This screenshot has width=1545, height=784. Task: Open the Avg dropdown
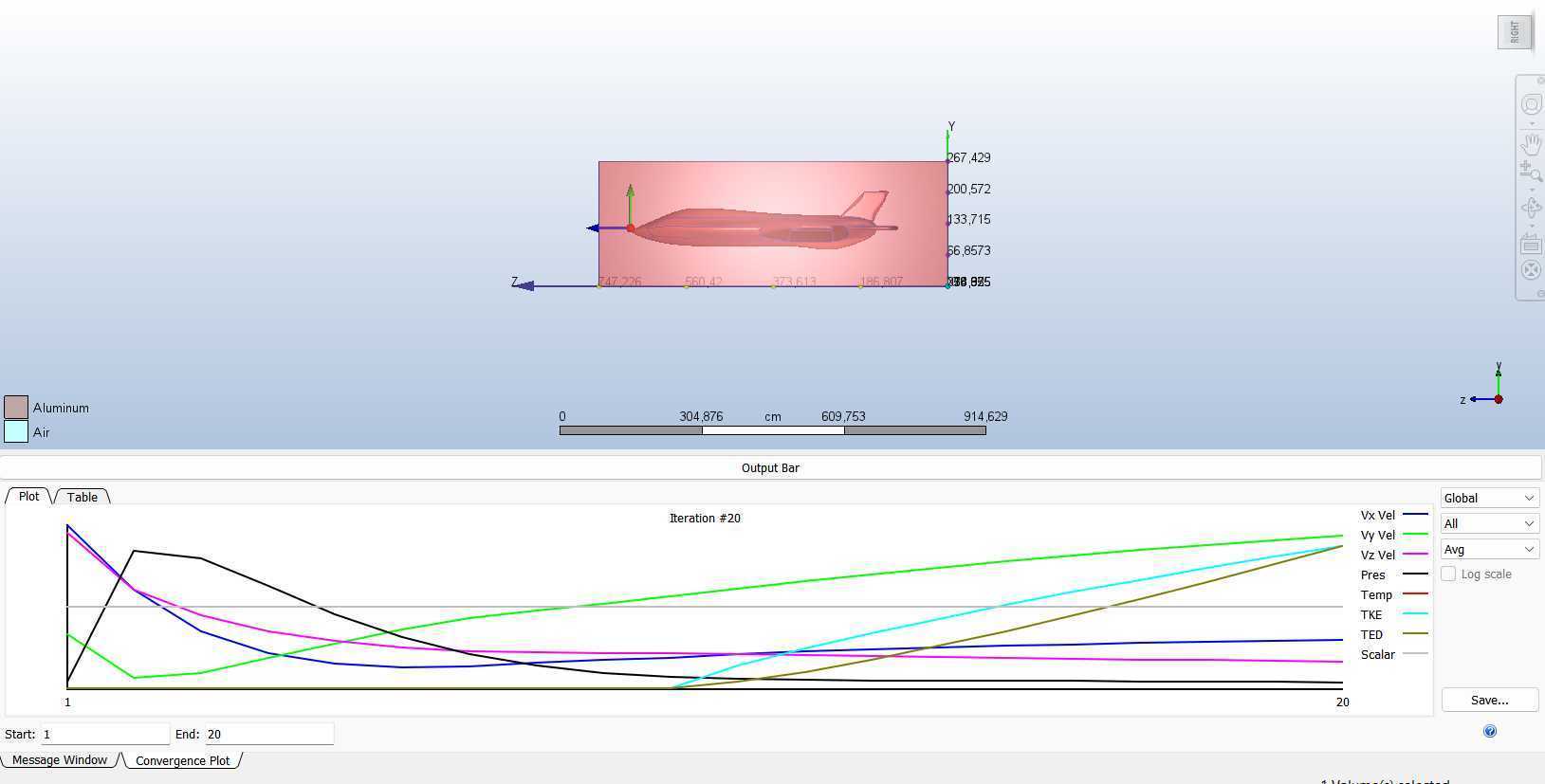coord(1489,549)
